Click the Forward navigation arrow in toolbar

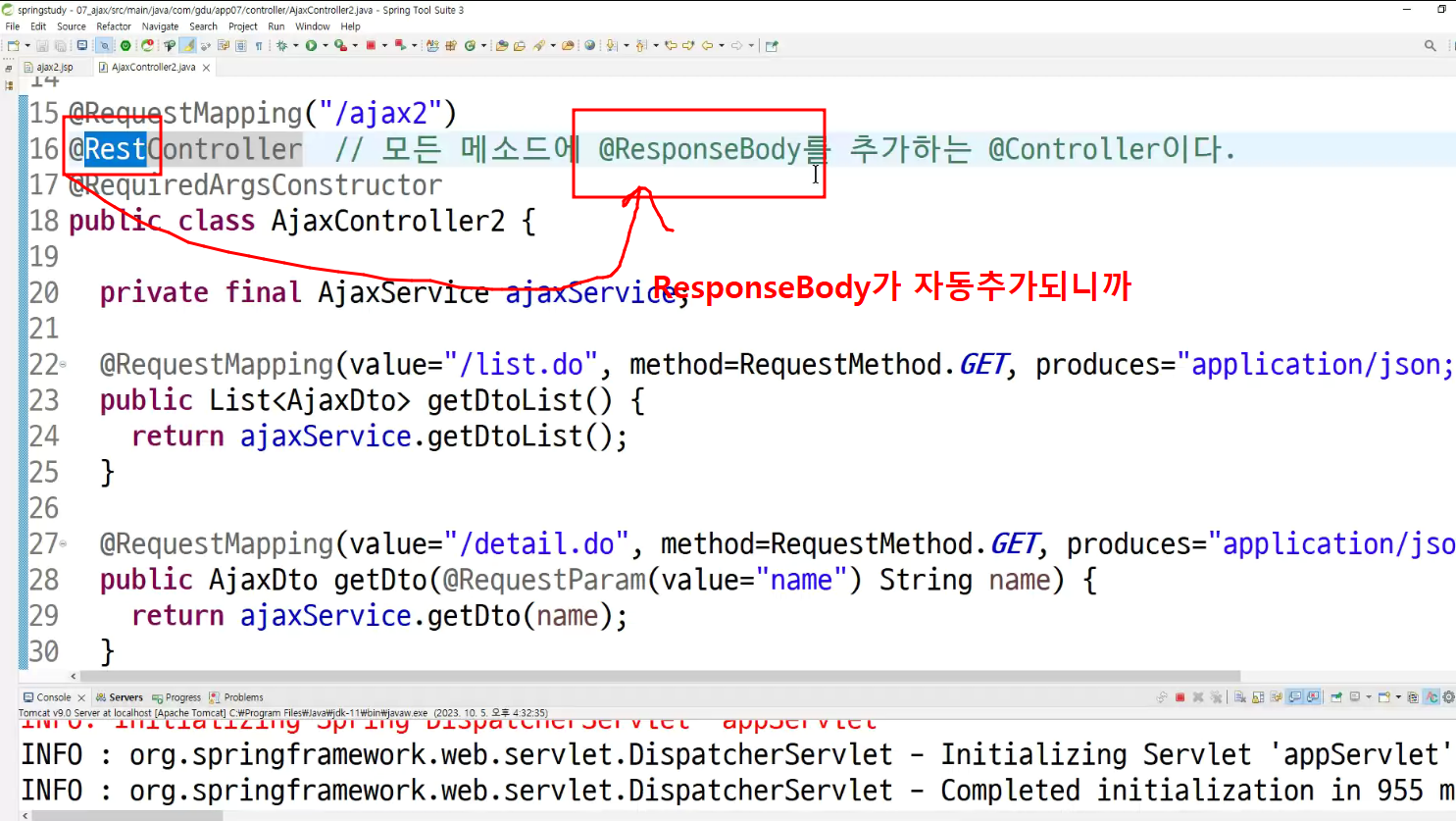[736, 45]
